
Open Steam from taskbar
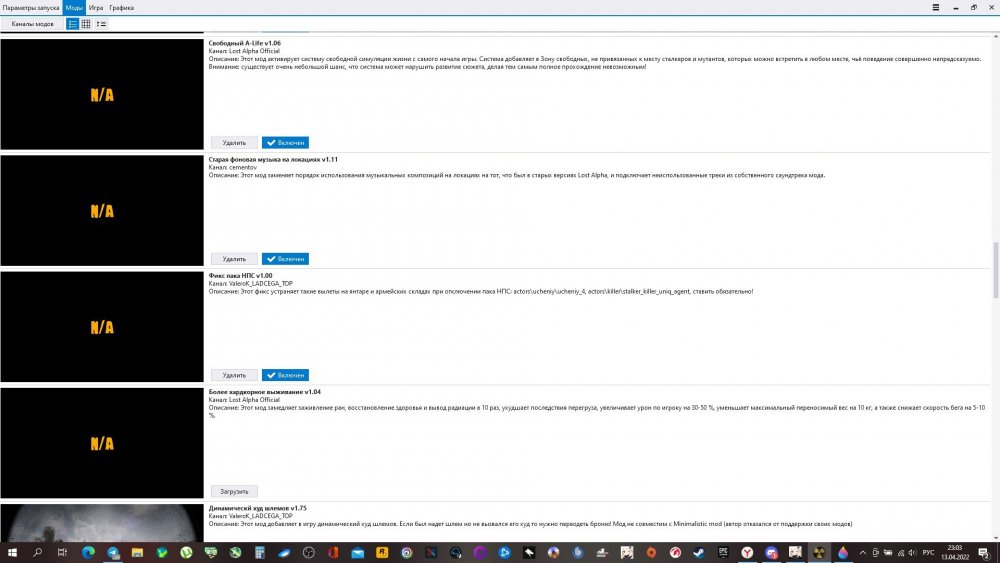tap(700, 552)
